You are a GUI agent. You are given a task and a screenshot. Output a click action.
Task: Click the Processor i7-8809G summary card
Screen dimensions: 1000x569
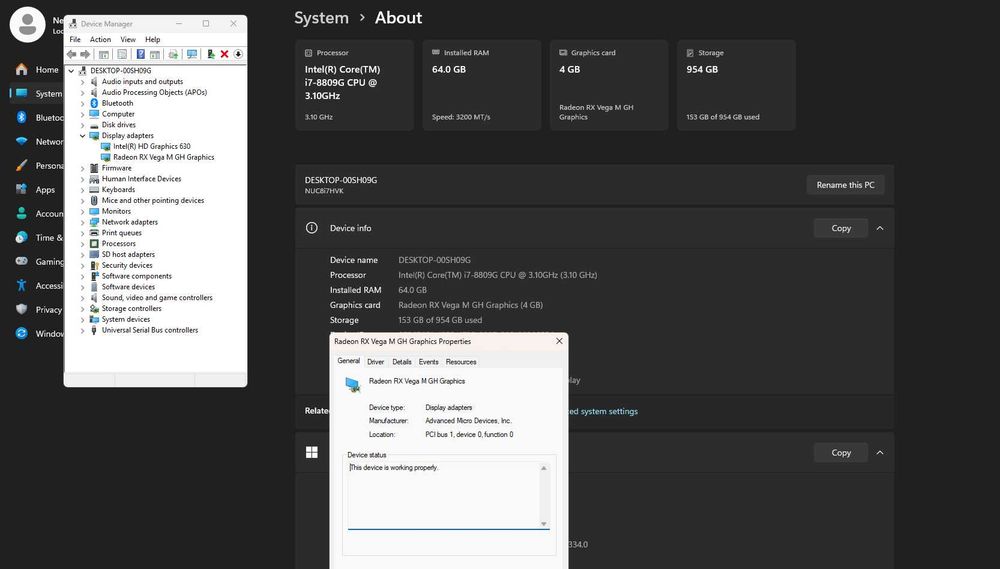pyautogui.click(x=355, y=85)
